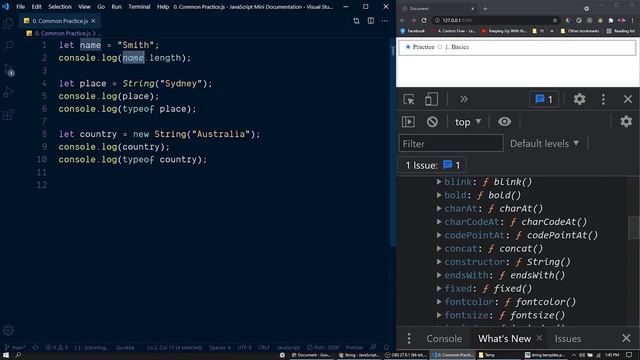Click Port : 5500 in status bar

point(323,347)
